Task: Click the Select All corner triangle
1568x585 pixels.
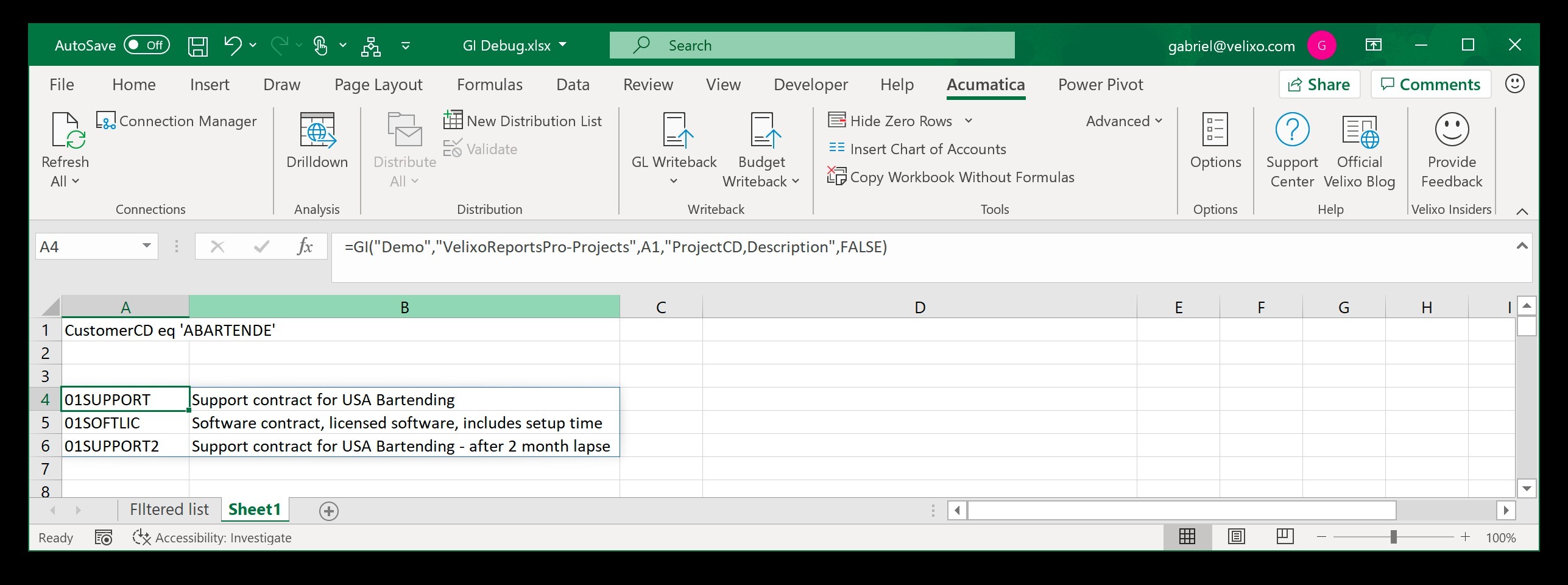Action: 50,307
